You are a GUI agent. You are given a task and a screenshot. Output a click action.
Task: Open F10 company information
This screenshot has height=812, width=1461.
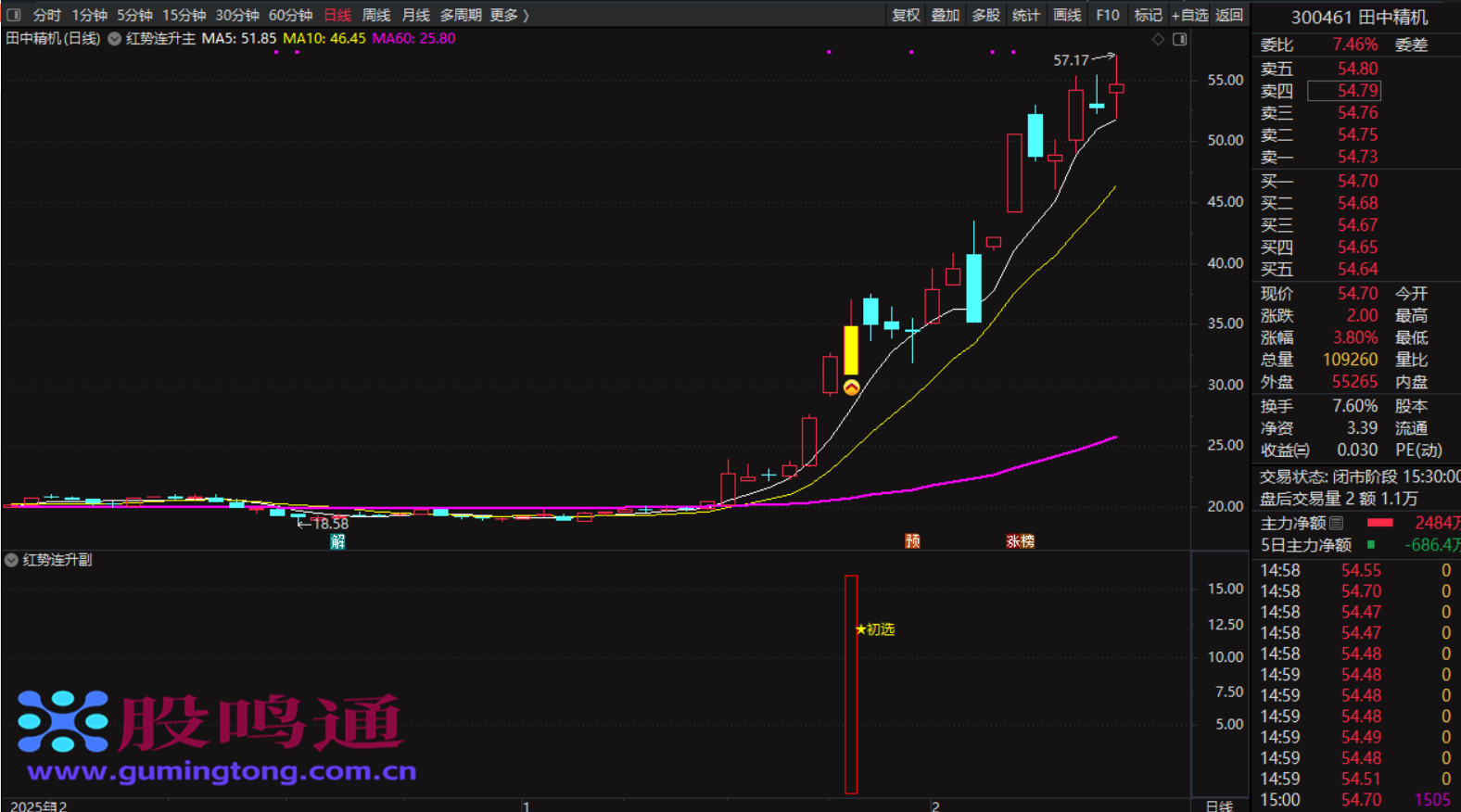coord(1107,15)
